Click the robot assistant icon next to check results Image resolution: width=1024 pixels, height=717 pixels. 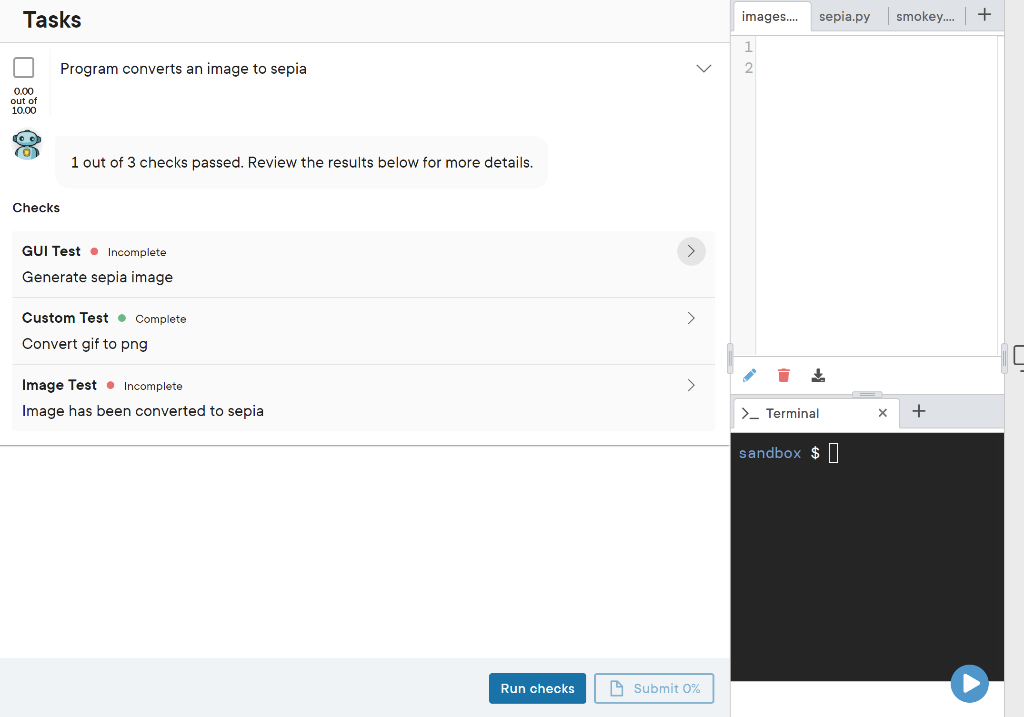click(x=26, y=144)
